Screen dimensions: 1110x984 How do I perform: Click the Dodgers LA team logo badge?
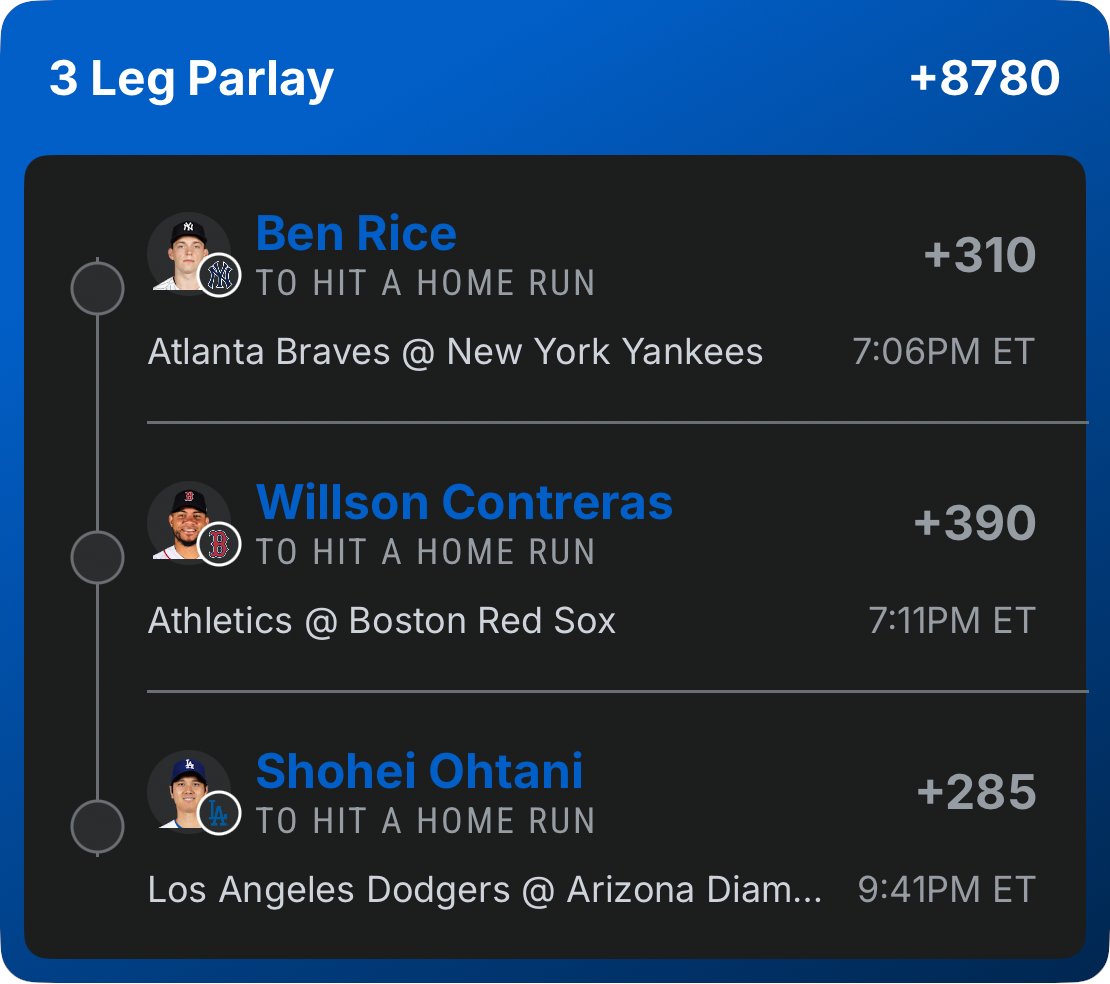219,813
